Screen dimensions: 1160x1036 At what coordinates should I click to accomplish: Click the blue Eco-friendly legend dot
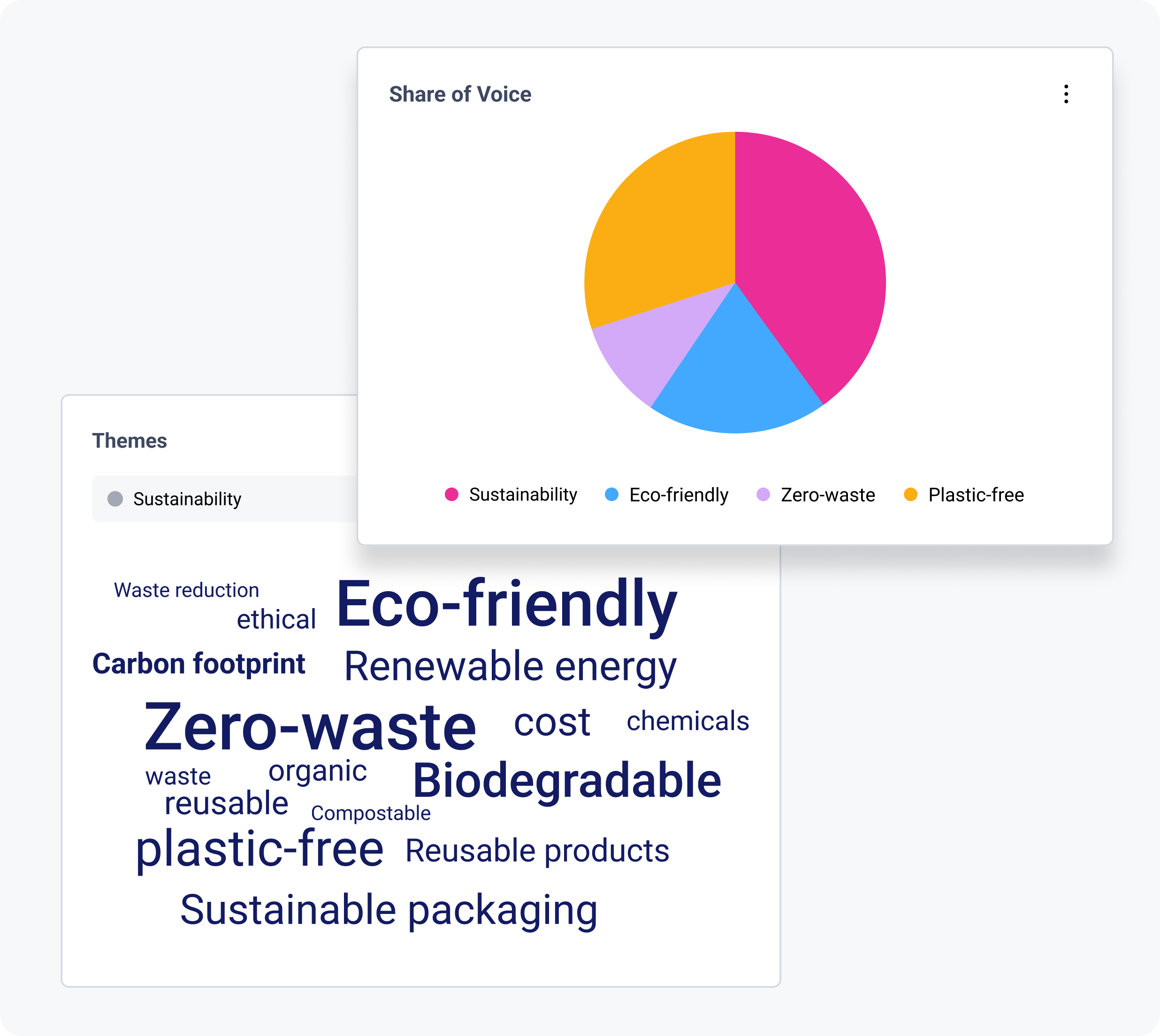[x=612, y=494]
